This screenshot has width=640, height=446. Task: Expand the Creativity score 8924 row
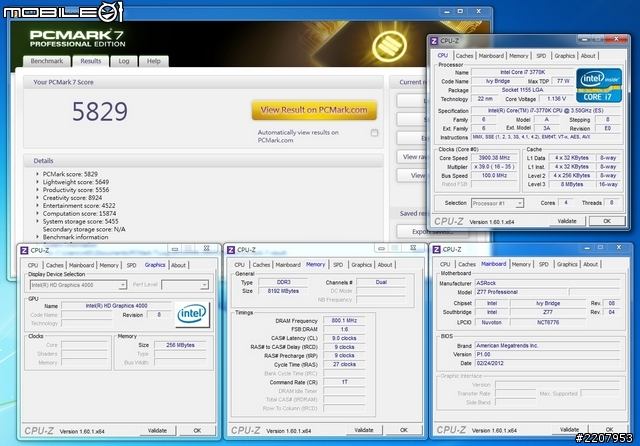coord(38,197)
